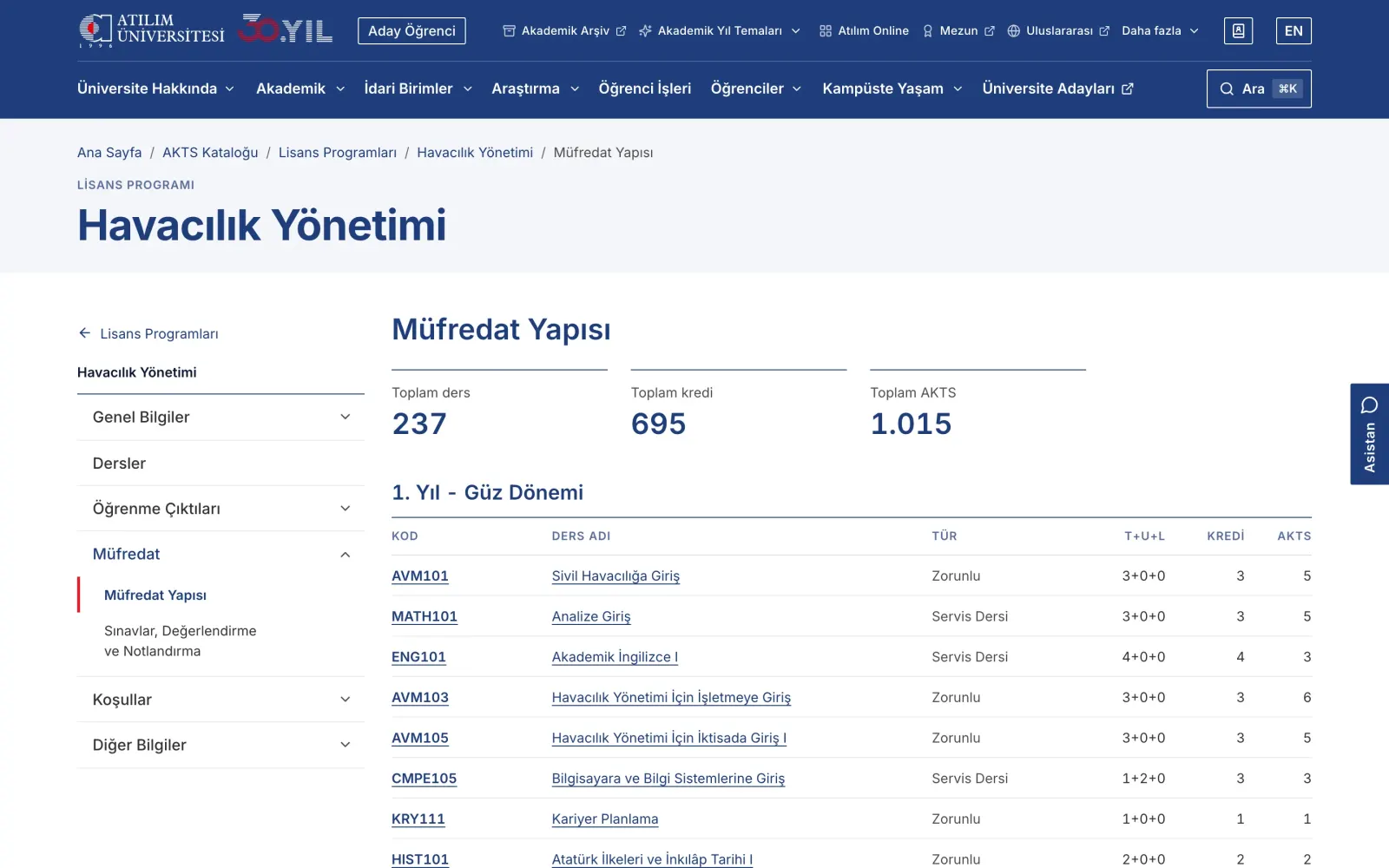
Task: Click the back arrow beside Lisans Programları
Action: pyautogui.click(x=84, y=333)
